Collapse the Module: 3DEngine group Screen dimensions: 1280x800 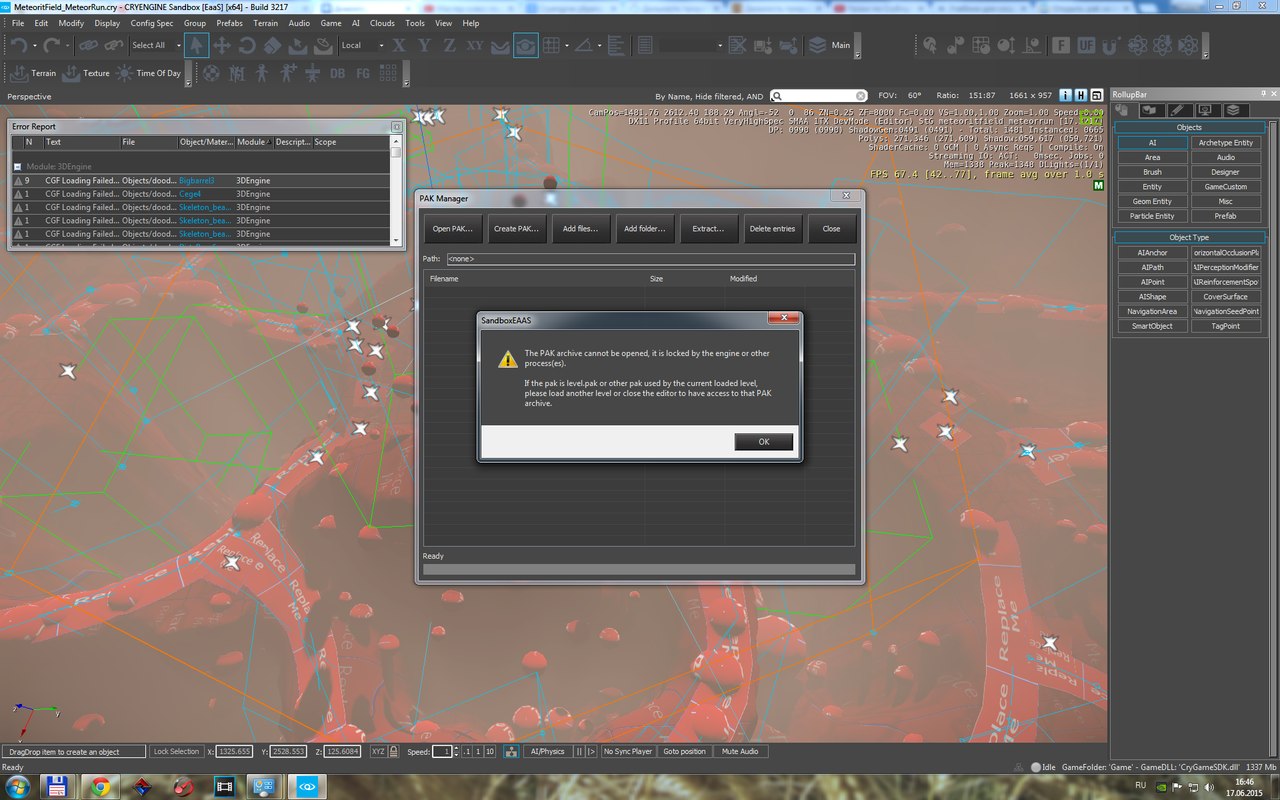[x=18, y=166]
